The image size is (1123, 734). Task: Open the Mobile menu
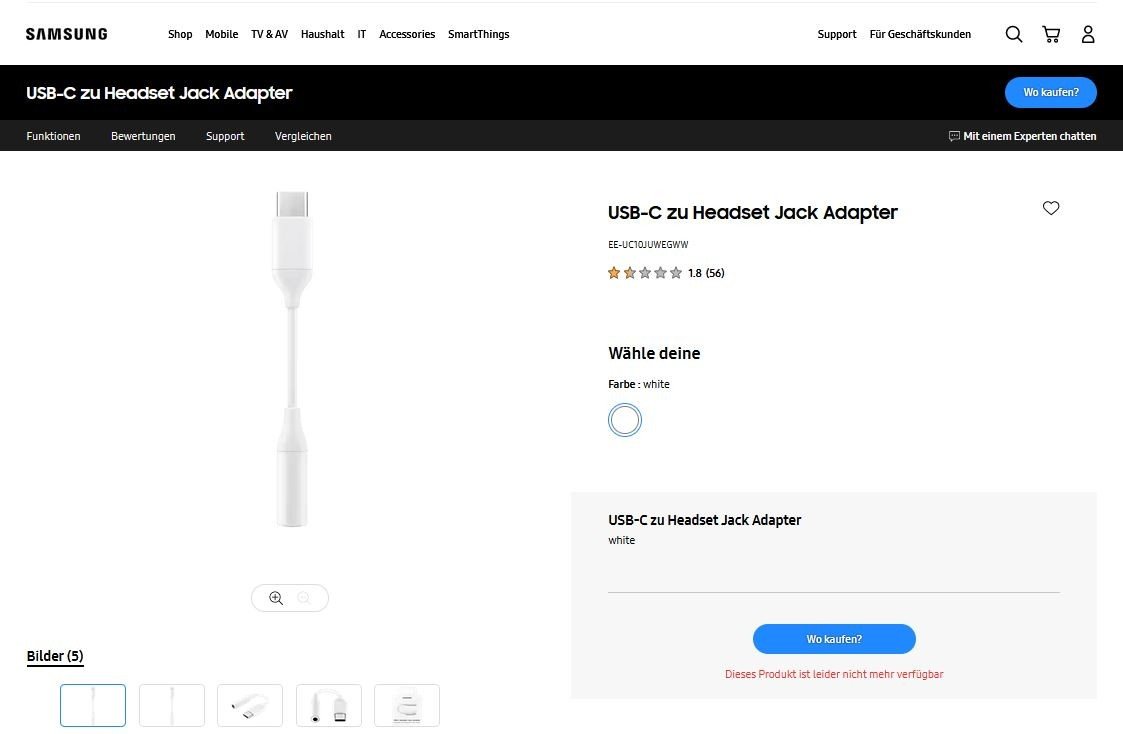(222, 34)
